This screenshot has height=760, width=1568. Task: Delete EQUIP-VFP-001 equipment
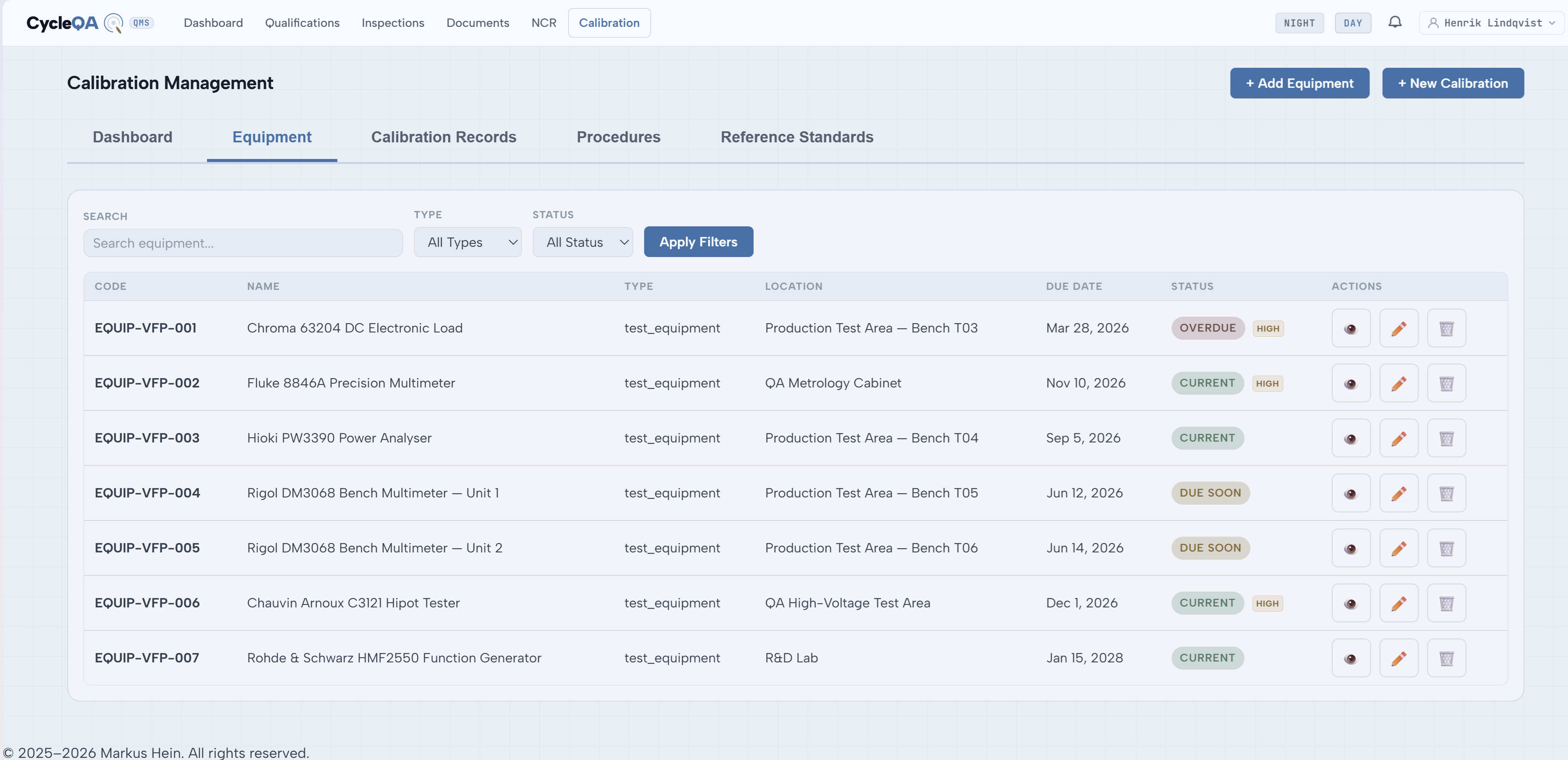pyautogui.click(x=1446, y=328)
